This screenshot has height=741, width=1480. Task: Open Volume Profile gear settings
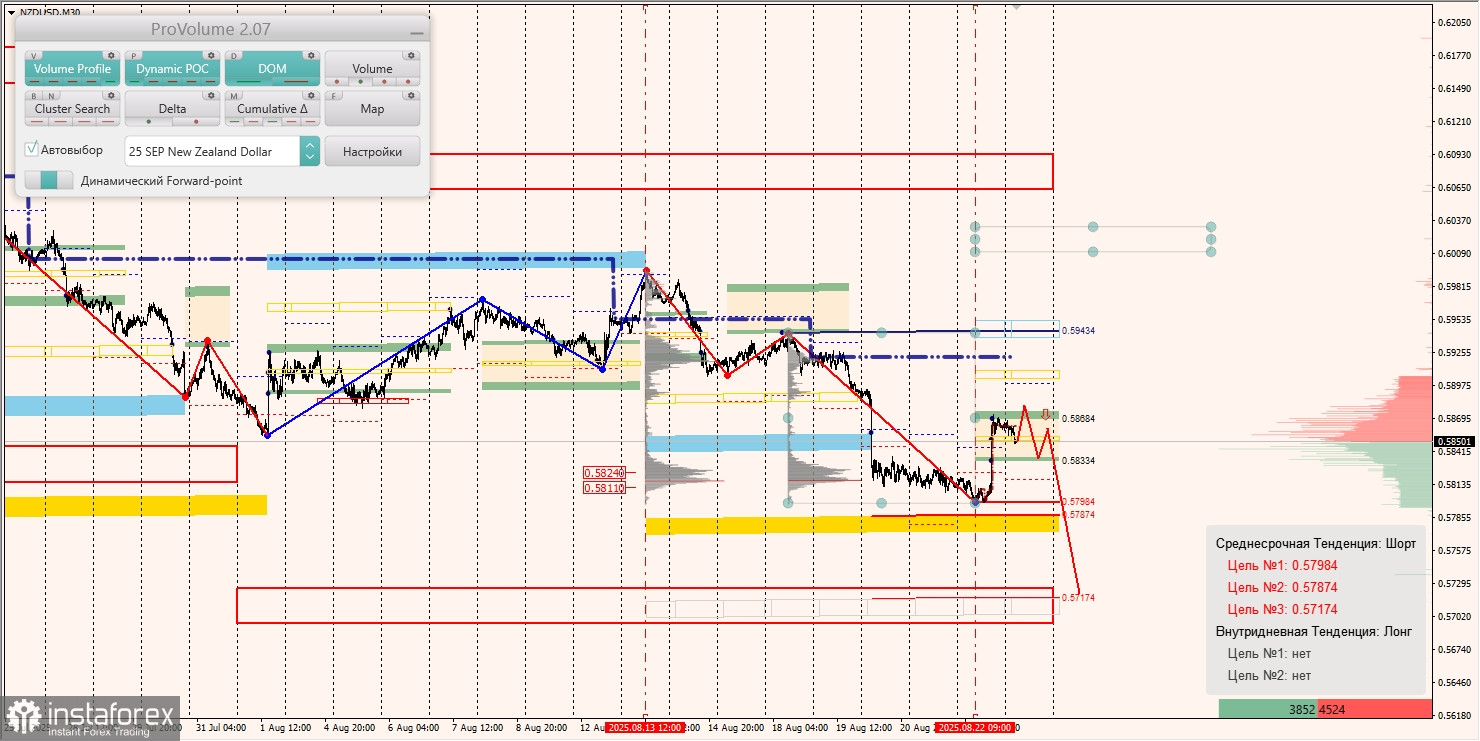click(x=111, y=55)
